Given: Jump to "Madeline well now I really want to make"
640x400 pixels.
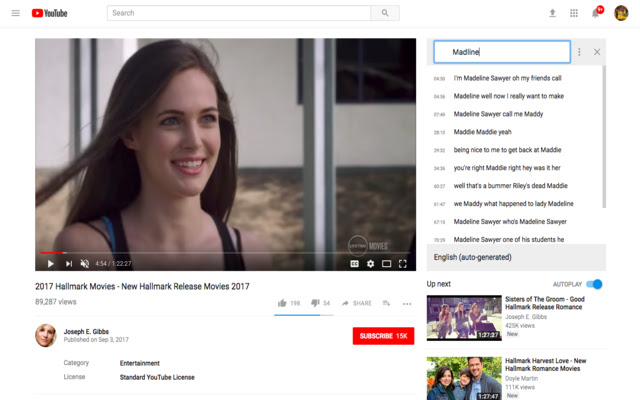Looking at the screenshot, I should (x=509, y=96).
